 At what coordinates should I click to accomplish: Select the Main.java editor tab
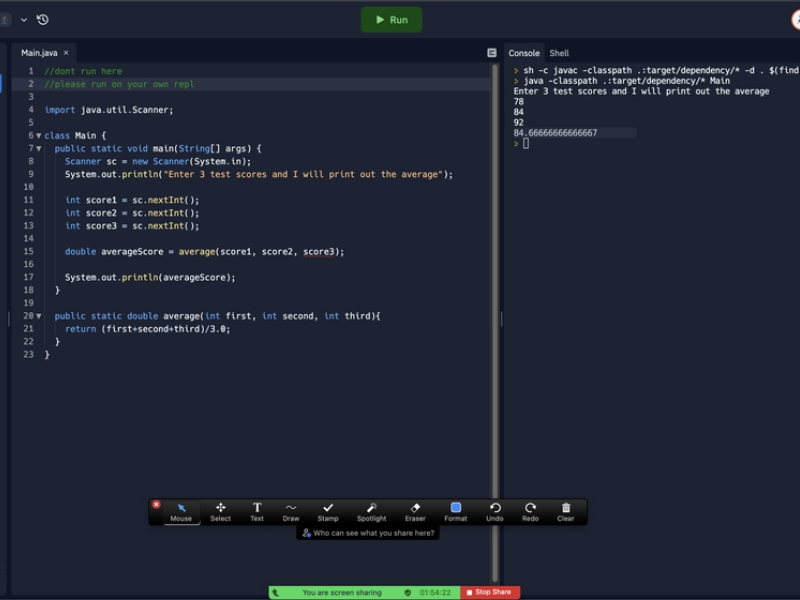[39, 53]
